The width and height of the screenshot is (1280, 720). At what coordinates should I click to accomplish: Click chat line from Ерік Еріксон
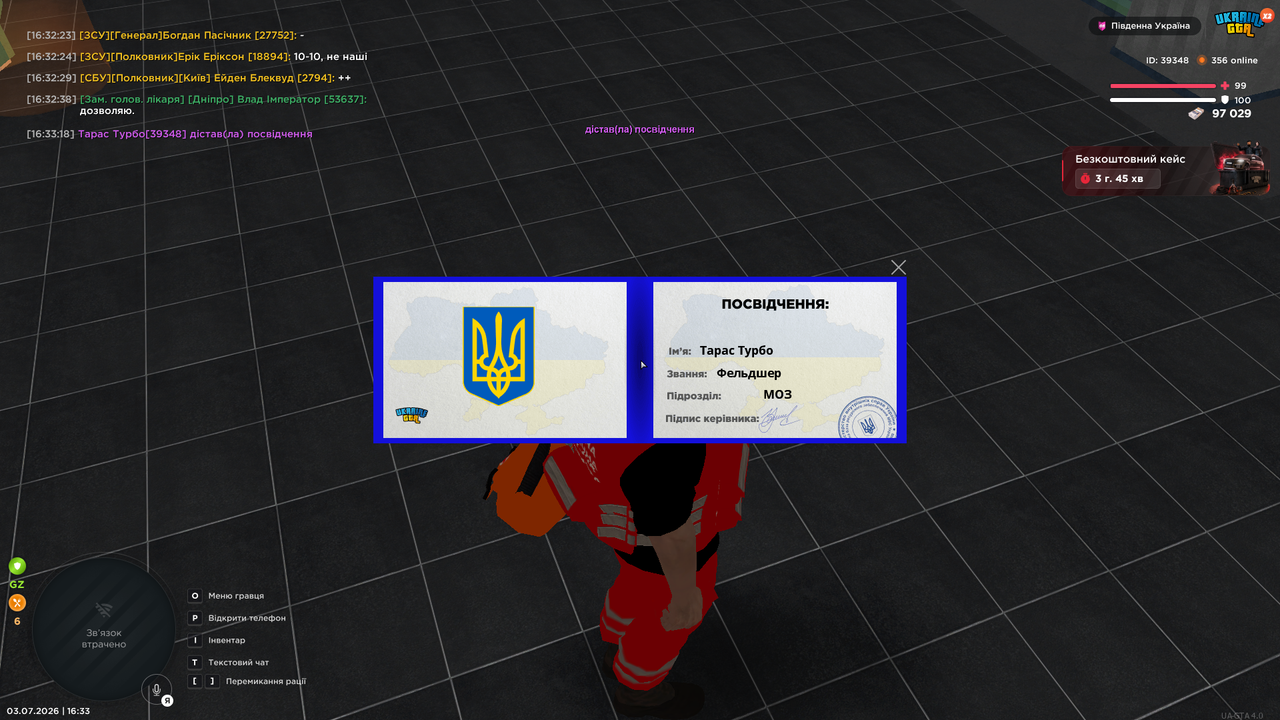pyautogui.click(x=197, y=56)
